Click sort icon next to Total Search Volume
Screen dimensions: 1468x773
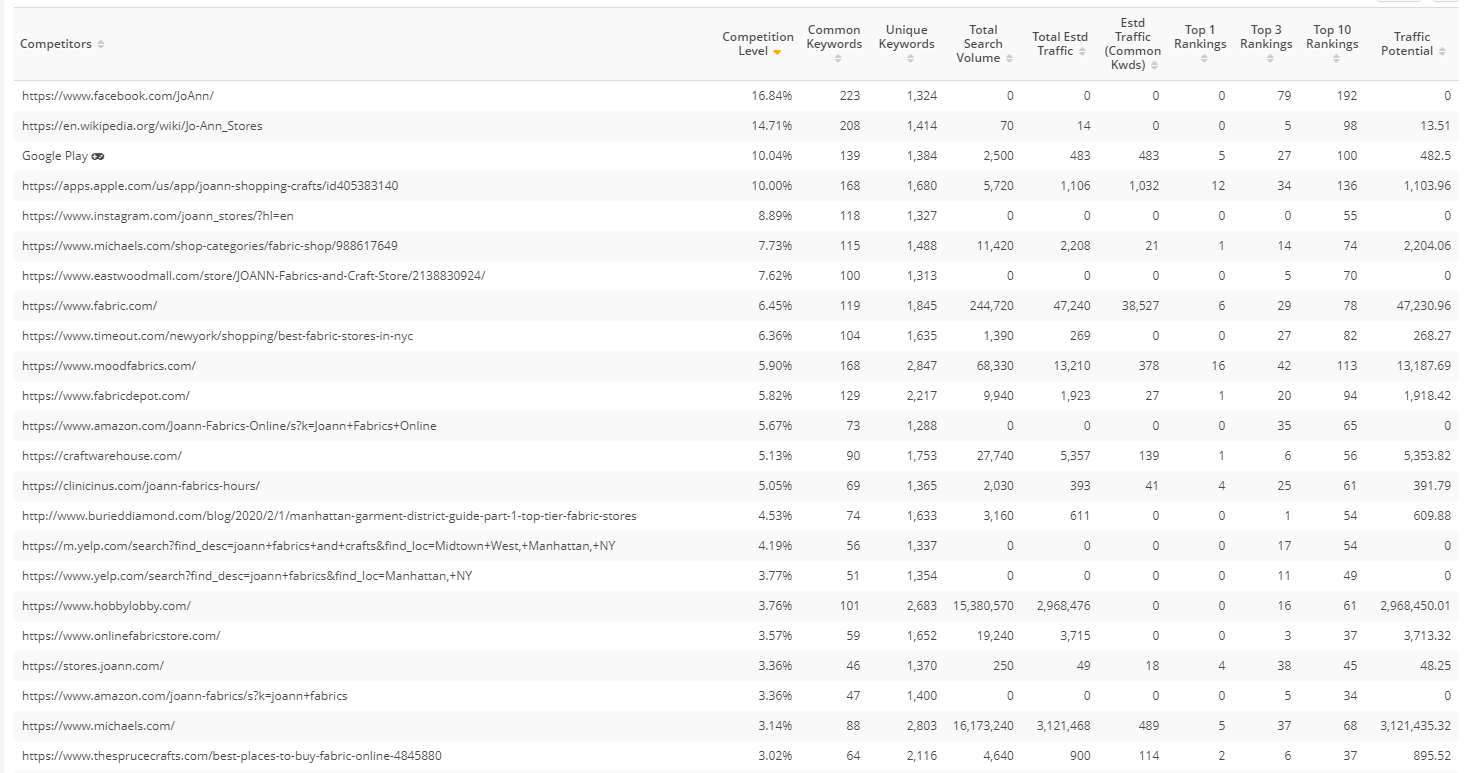[x=1009, y=59]
